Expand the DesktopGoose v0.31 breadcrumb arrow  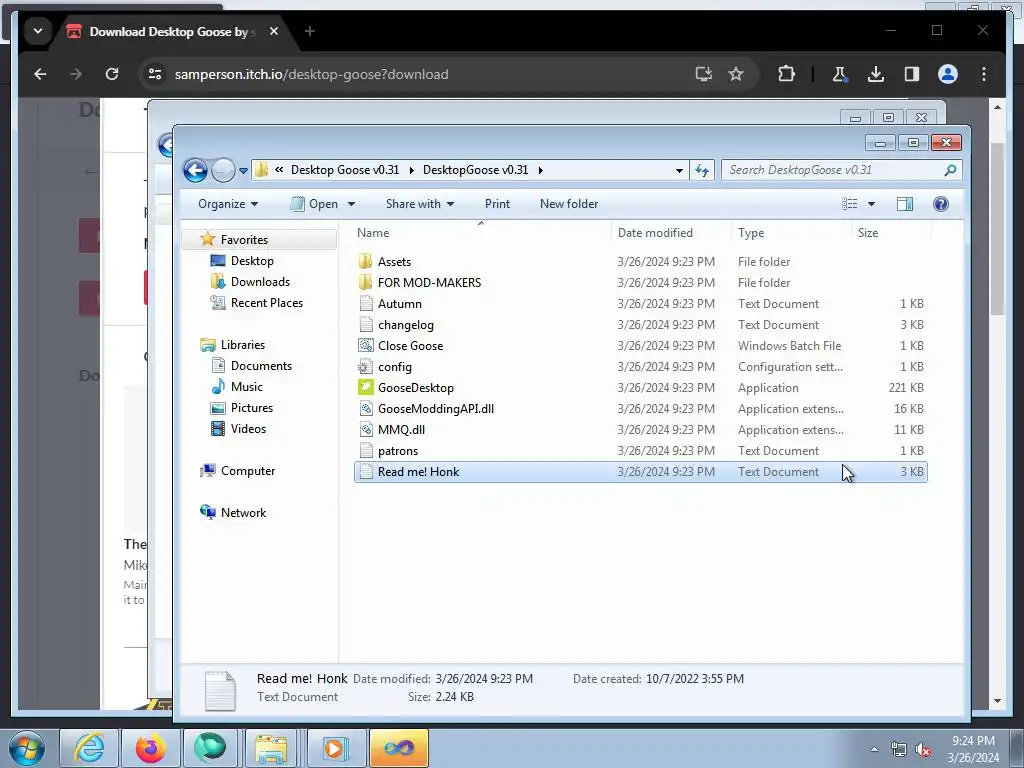click(x=541, y=170)
